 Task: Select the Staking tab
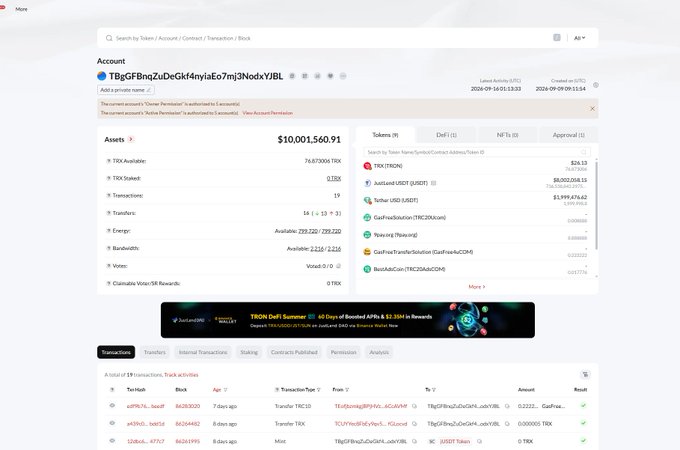(x=249, y=352)
